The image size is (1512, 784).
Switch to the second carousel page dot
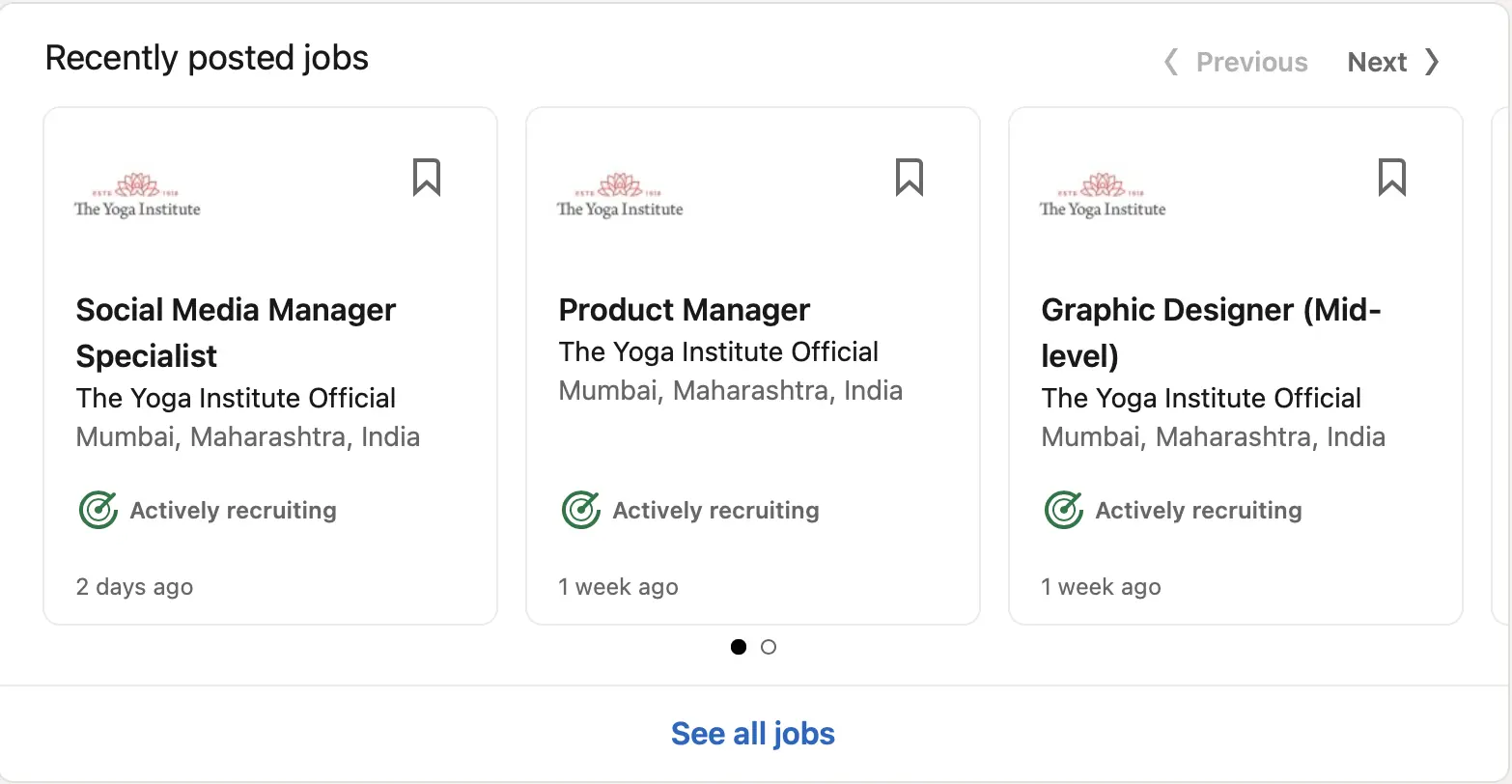pos(769,647)
